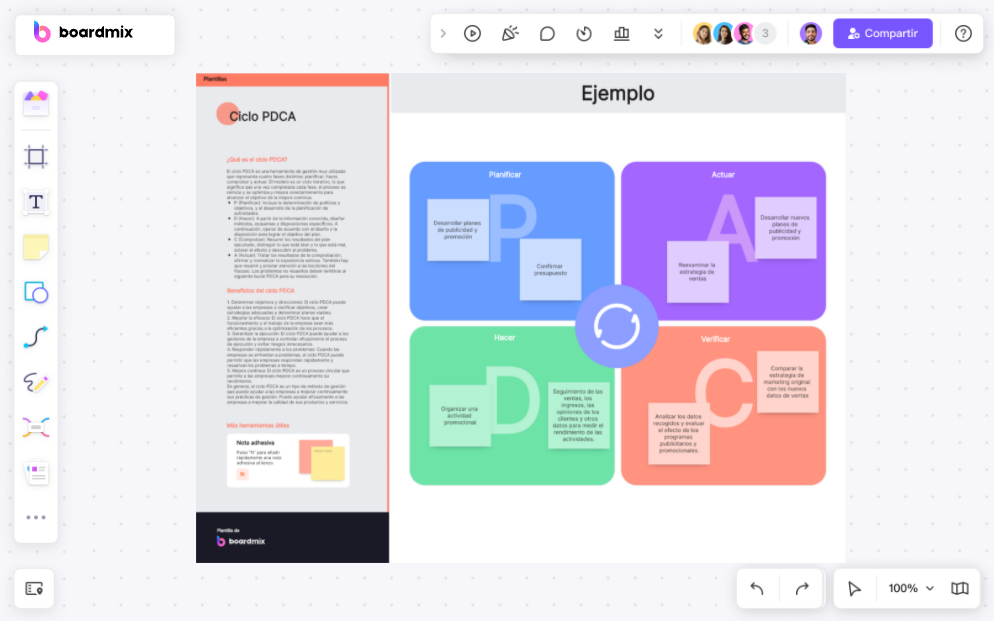Start the timer tool
This screenshot has height=621, width=994.
coord(584,34)
